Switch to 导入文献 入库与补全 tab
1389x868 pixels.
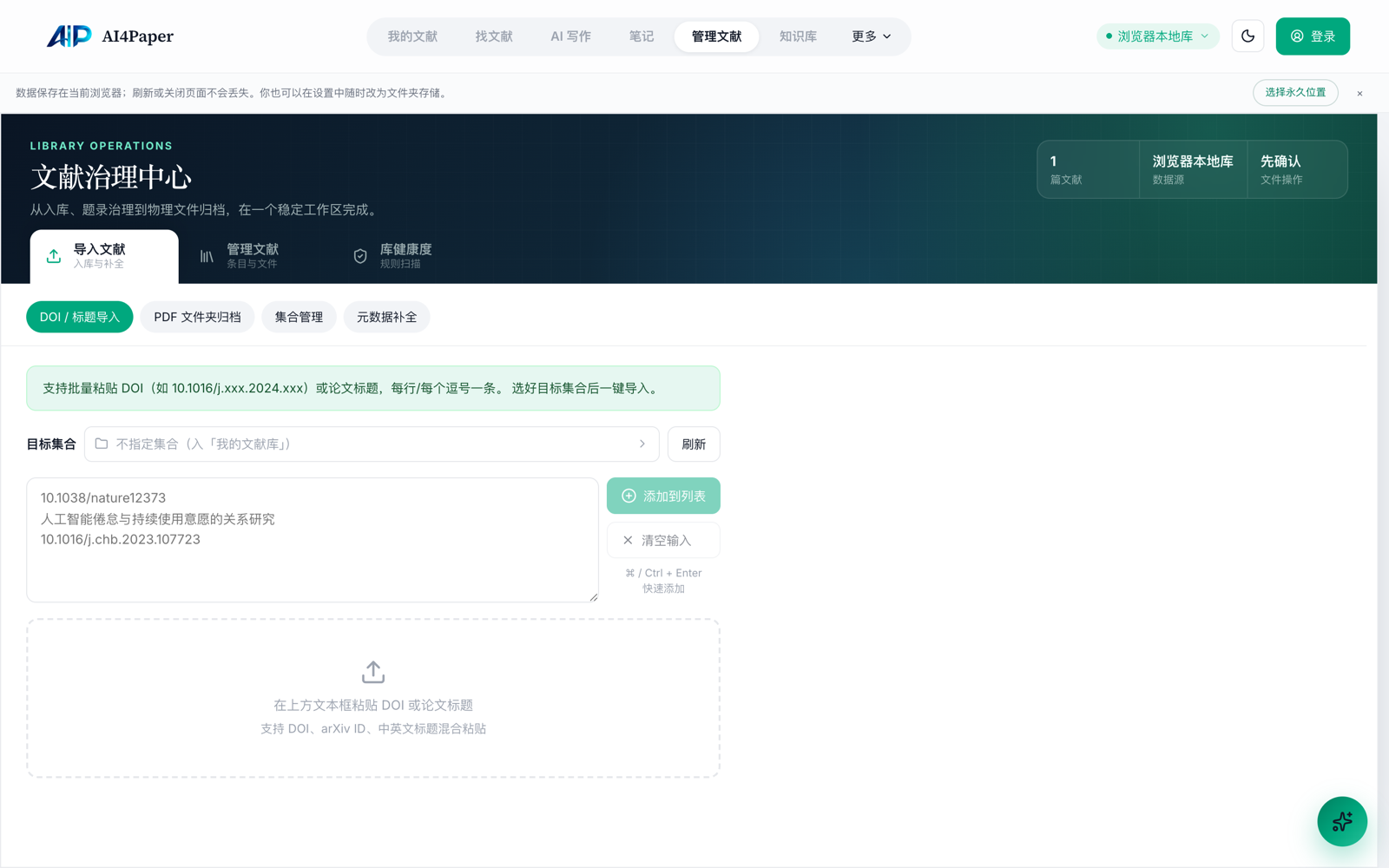click(x=104, y=256)
